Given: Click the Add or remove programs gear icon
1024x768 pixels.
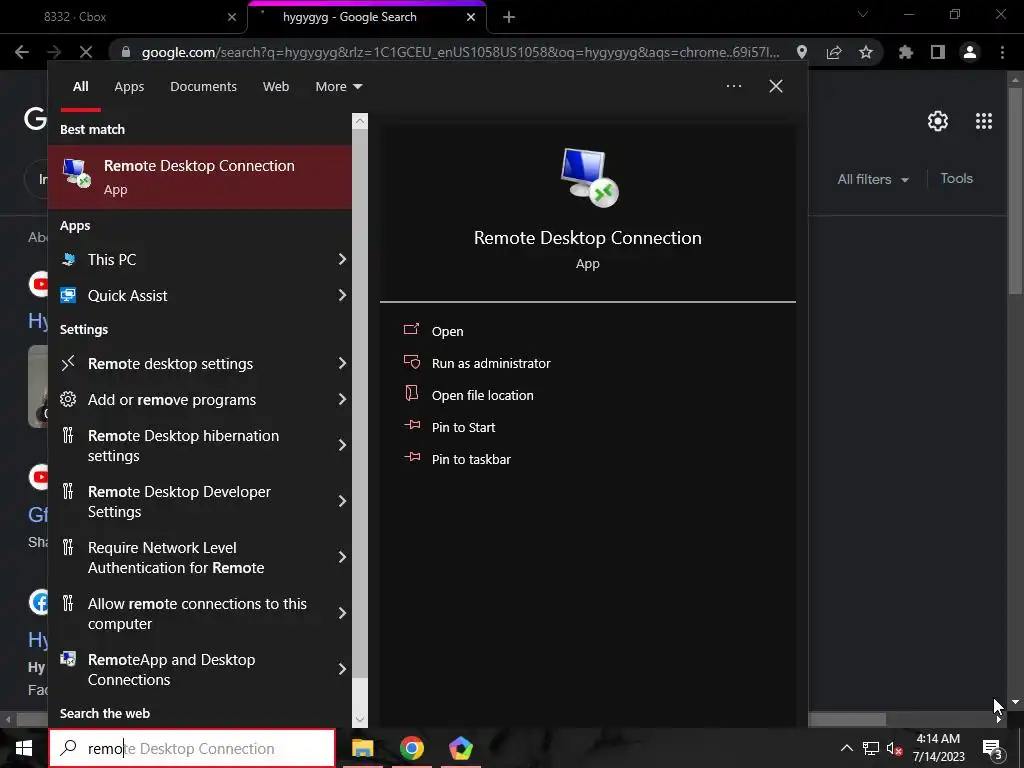Looking at the screenshot, I should coord(68,399).
